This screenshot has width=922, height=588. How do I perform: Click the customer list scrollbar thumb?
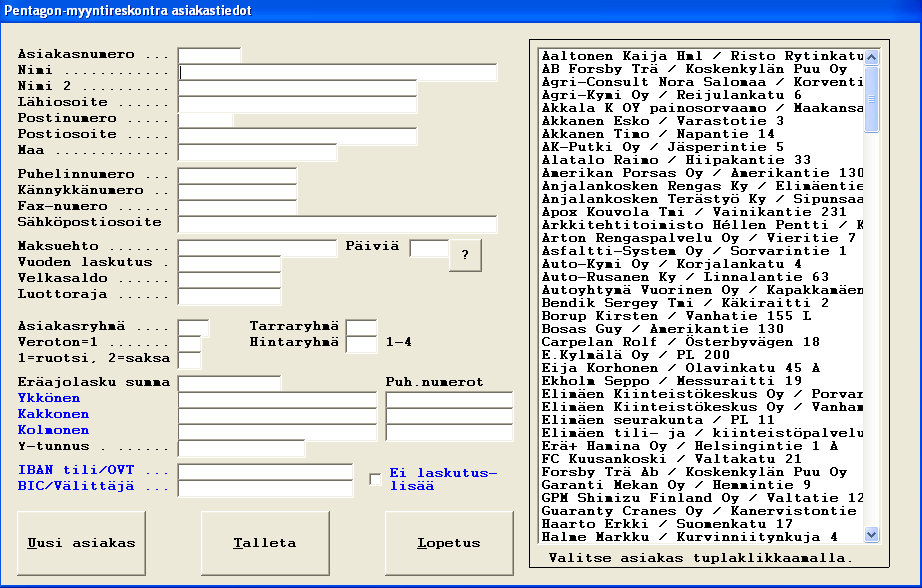coord(870,98)
